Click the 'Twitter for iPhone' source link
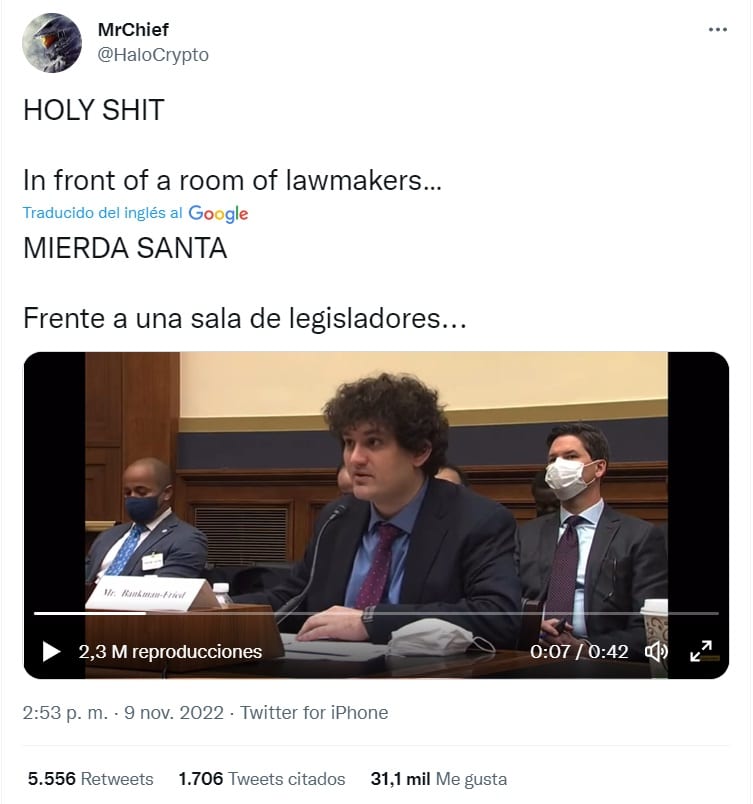The image size is (753, 804). [x=314, y=713]
